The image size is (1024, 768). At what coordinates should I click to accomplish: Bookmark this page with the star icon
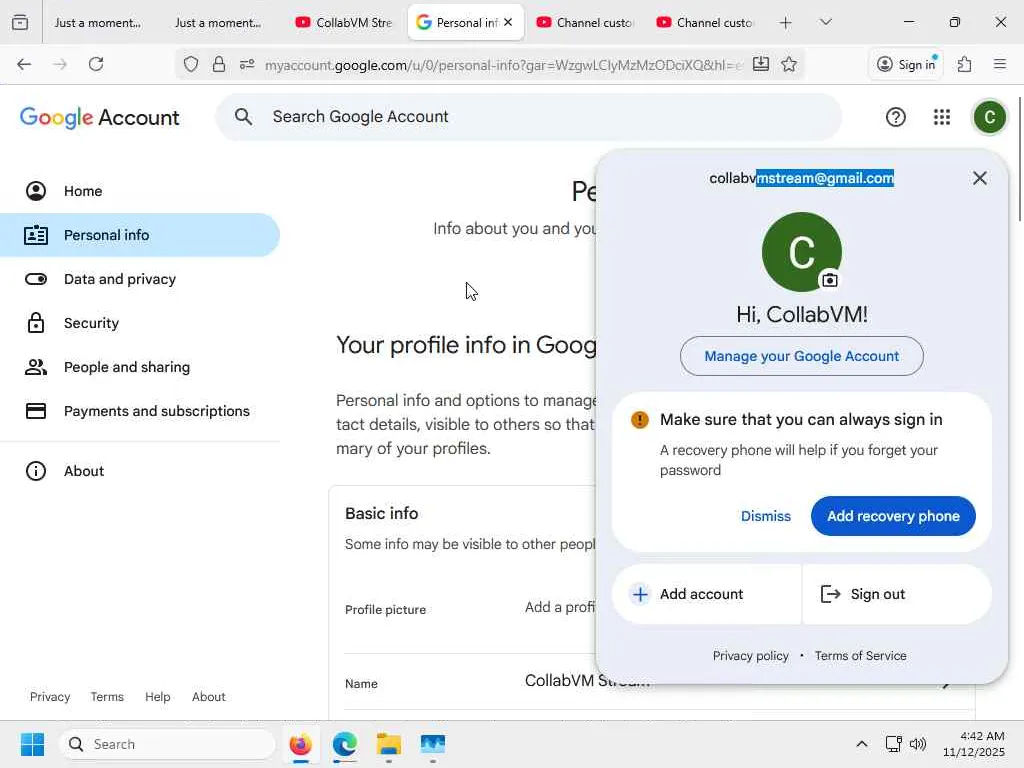(789, 64)
